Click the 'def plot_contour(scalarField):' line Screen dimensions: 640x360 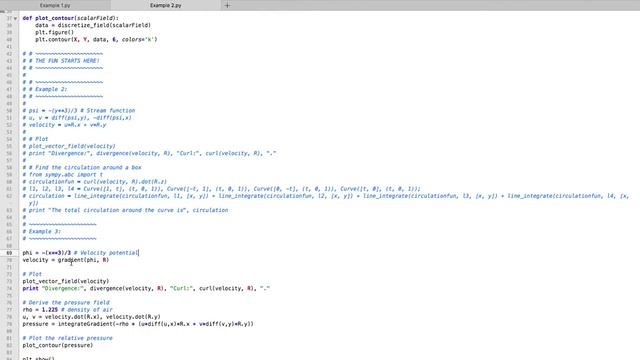tap(71, 18)
